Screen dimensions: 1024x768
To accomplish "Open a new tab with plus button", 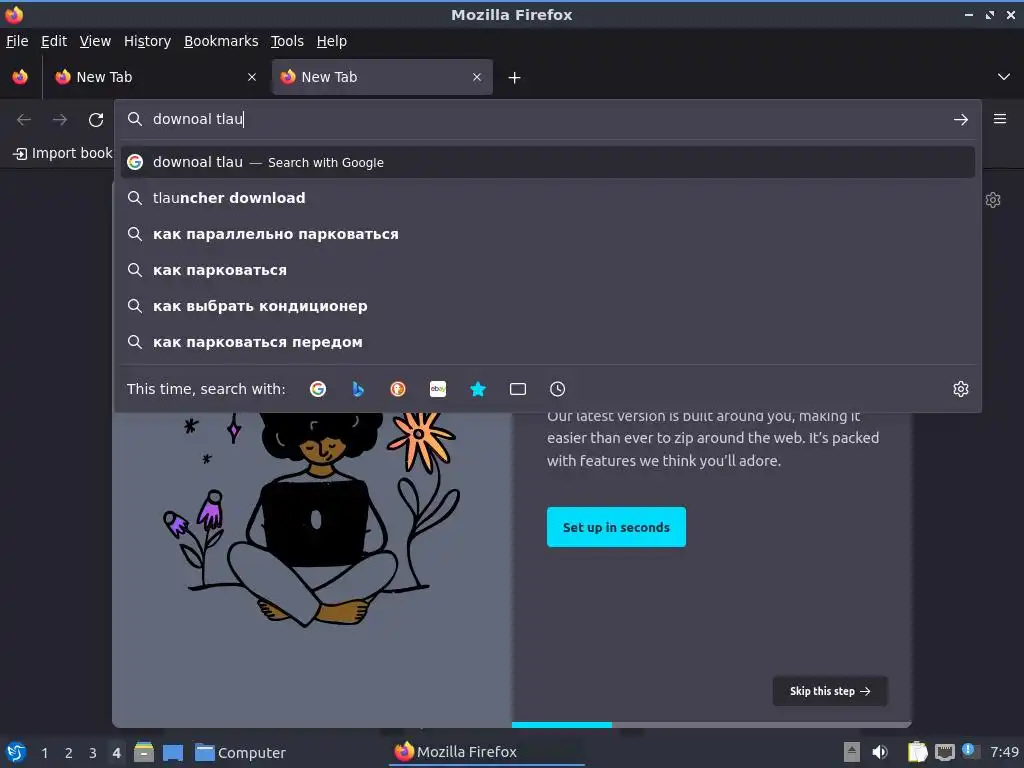I will coord(515,78).
